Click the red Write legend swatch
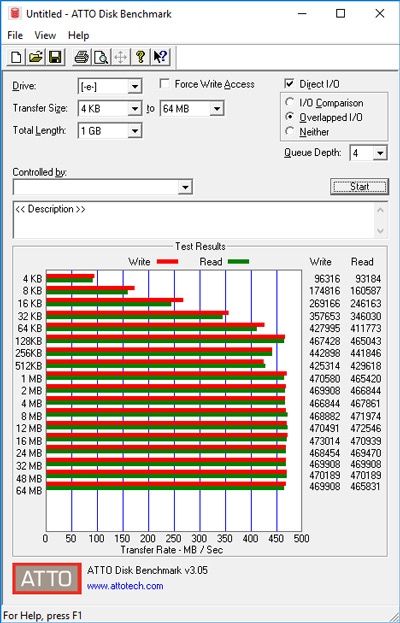Image resolution: width=400 pixels, height=623 pixels. pos(167,262)
